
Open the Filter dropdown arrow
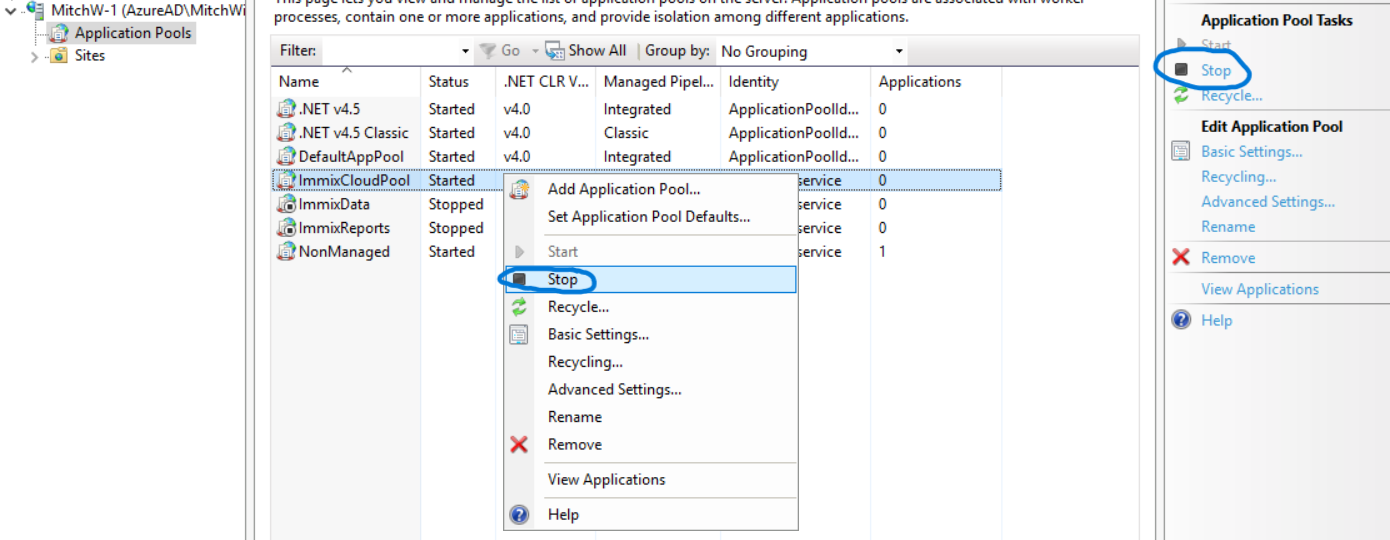click(x=466, y=51)
